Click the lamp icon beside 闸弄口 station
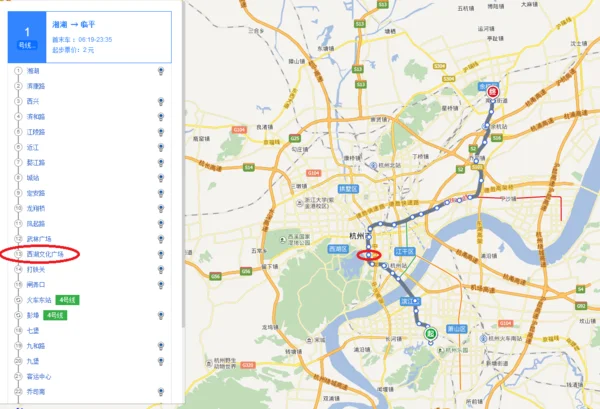 pos(161,284)
